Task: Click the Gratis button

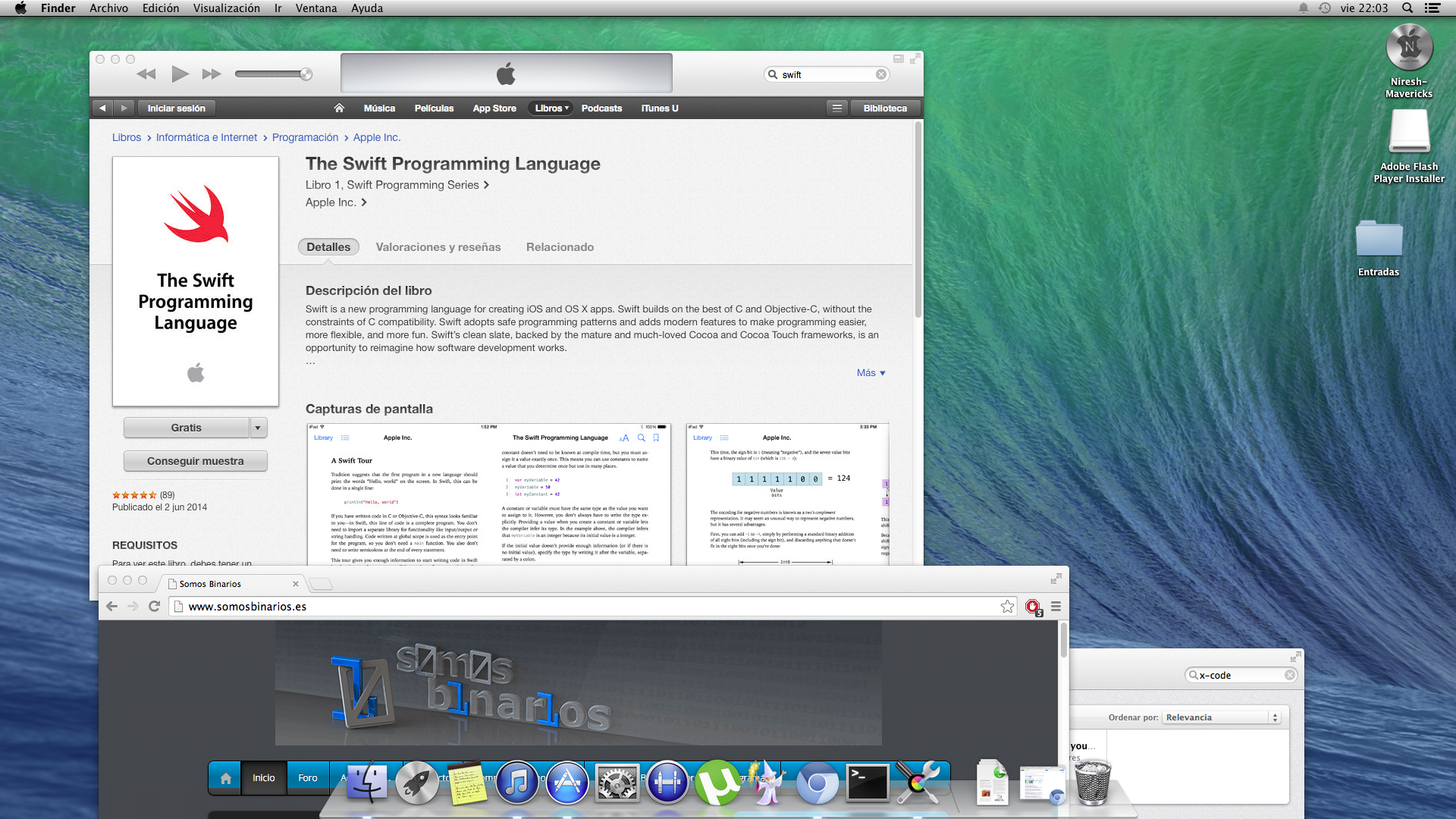Action: tap(186, 428)
